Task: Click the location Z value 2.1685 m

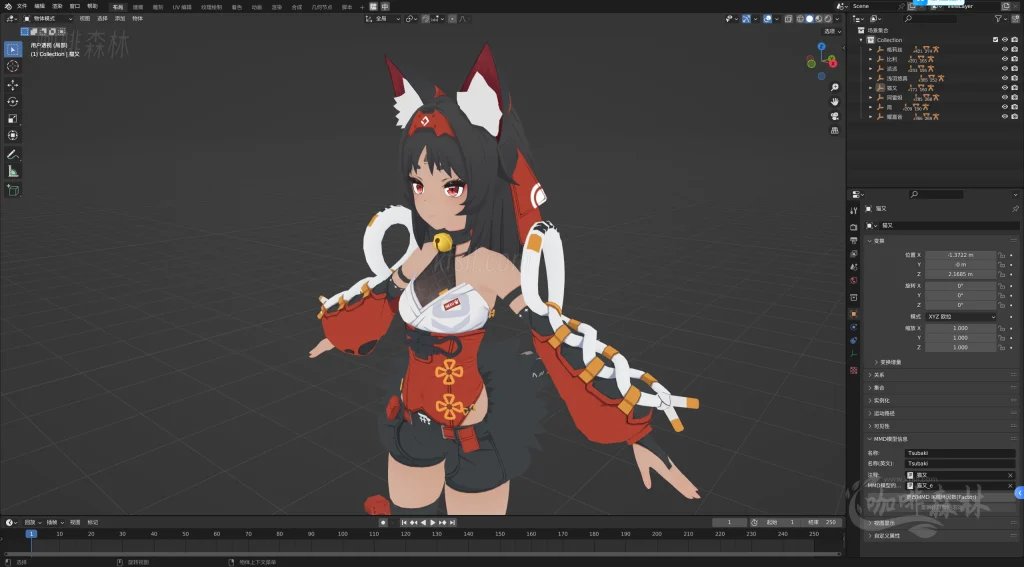Action: point(960,274)
